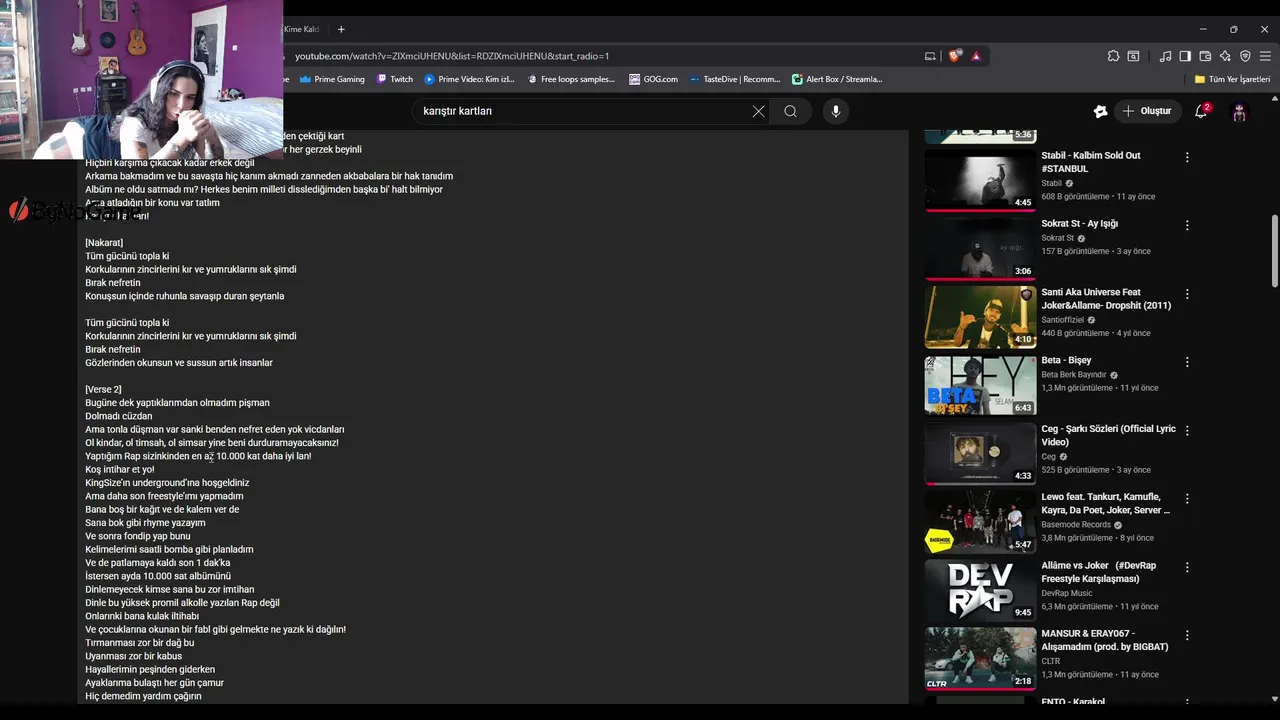The height and width of the screenshot is (720, 1280).
Task: Open options menu for Stabil - Kalbim Sold Out
Action: tap(1187, 157)
